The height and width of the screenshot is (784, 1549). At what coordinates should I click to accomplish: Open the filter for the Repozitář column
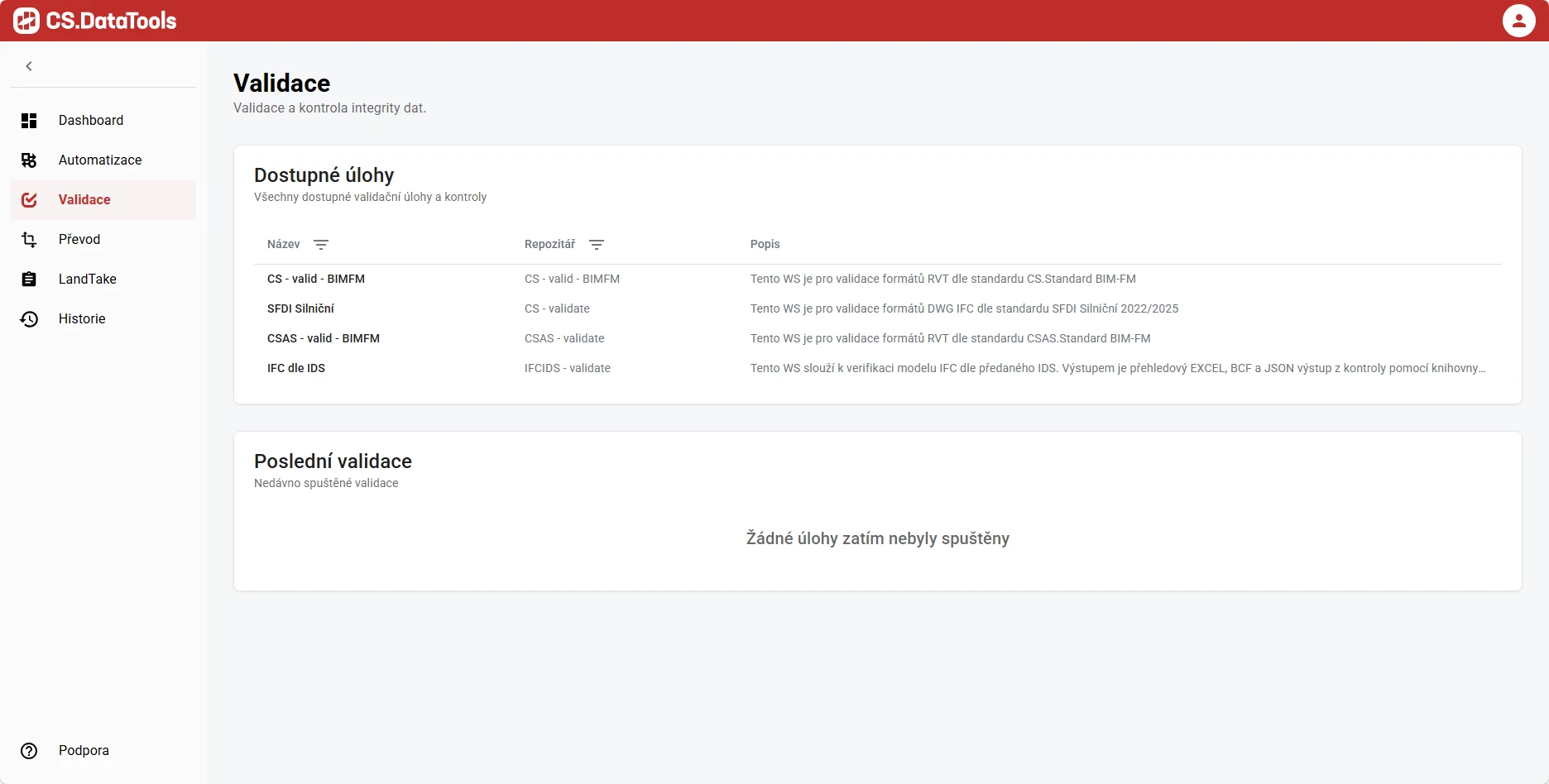click(x=597, y=245)
